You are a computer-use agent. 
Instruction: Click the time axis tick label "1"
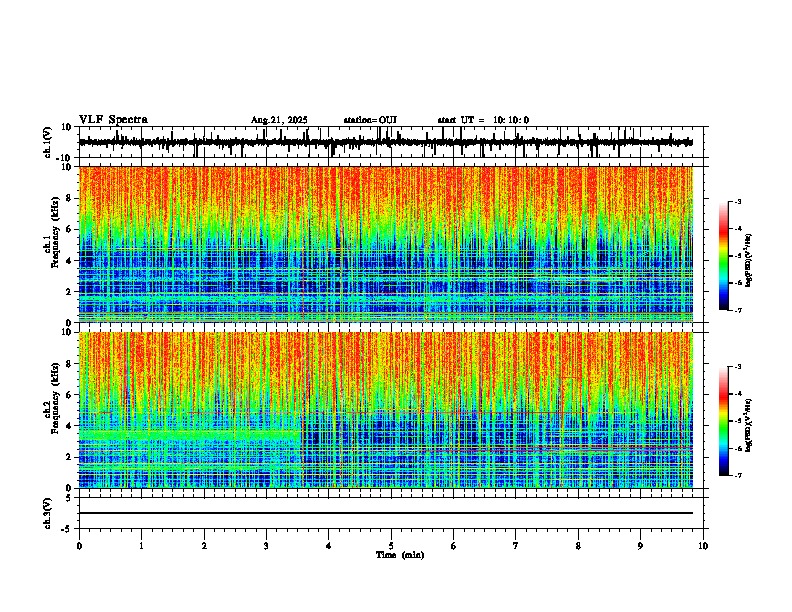click(x=141, y=546)
